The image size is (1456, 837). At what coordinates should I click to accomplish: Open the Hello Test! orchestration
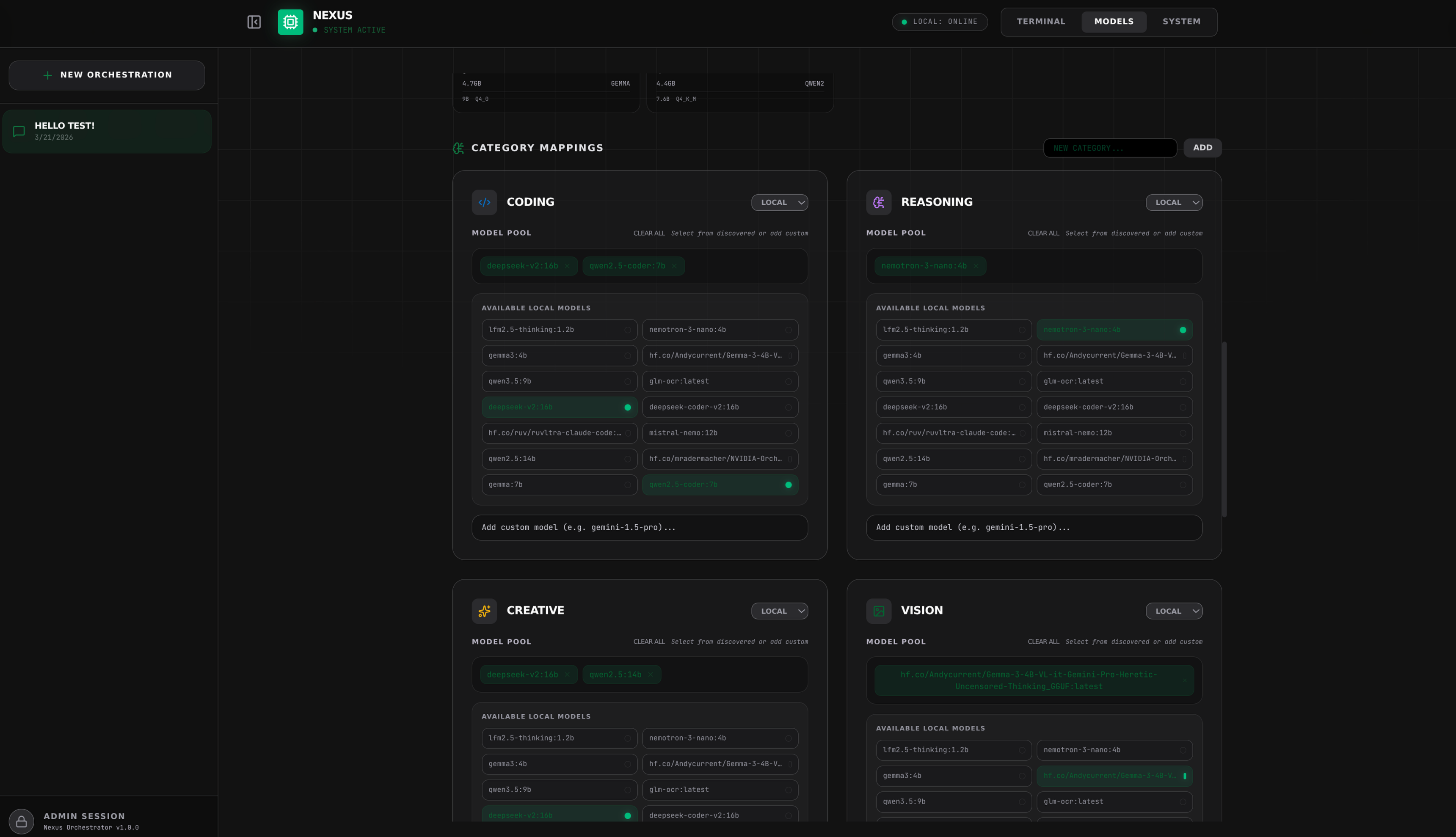point(107,132)
